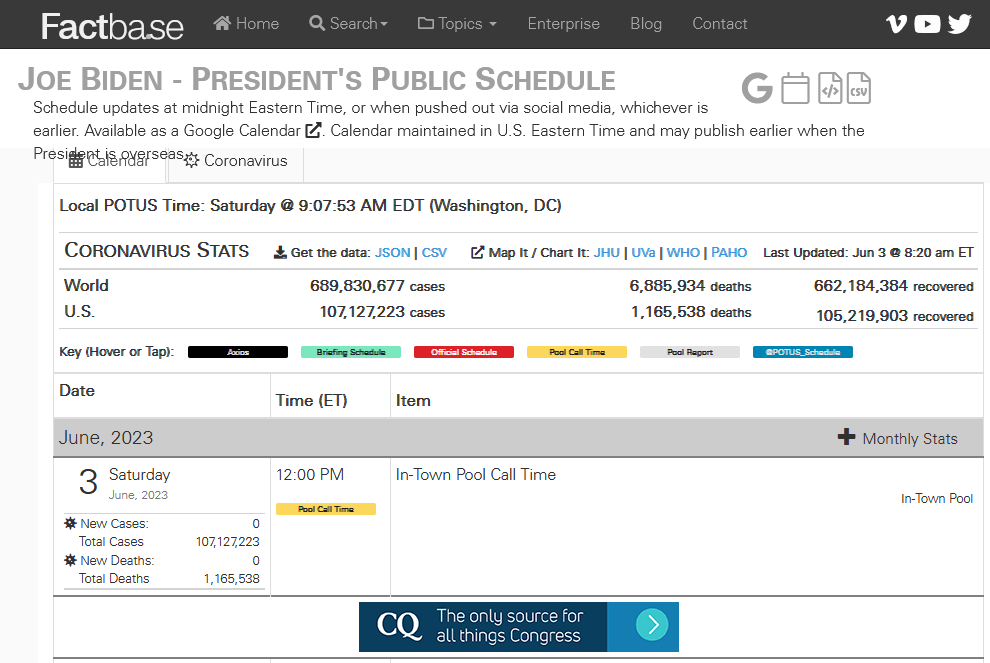Click the arrow button on CQ ad
Image resolution: width=990 pixels, height=663 pixels.
[x=652, y=624]
